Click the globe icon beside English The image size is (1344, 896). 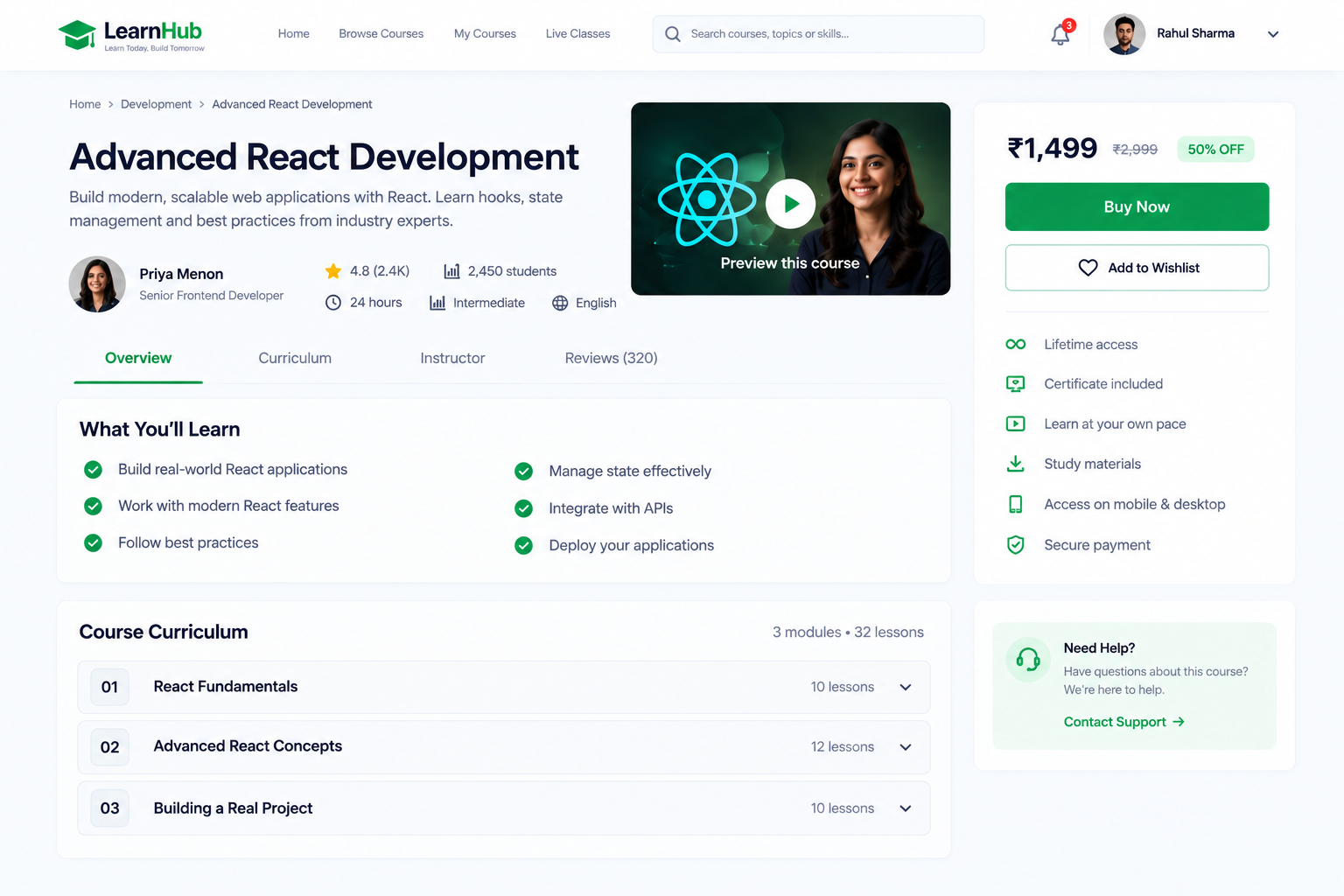560,303
